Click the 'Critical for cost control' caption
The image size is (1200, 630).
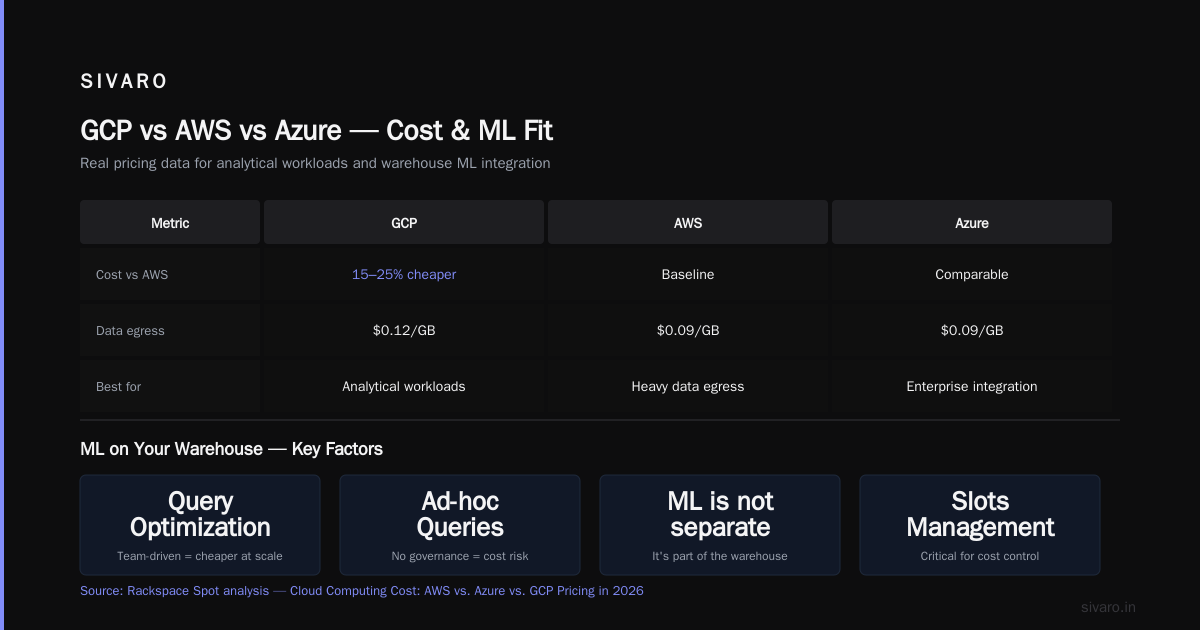[980, 556]
